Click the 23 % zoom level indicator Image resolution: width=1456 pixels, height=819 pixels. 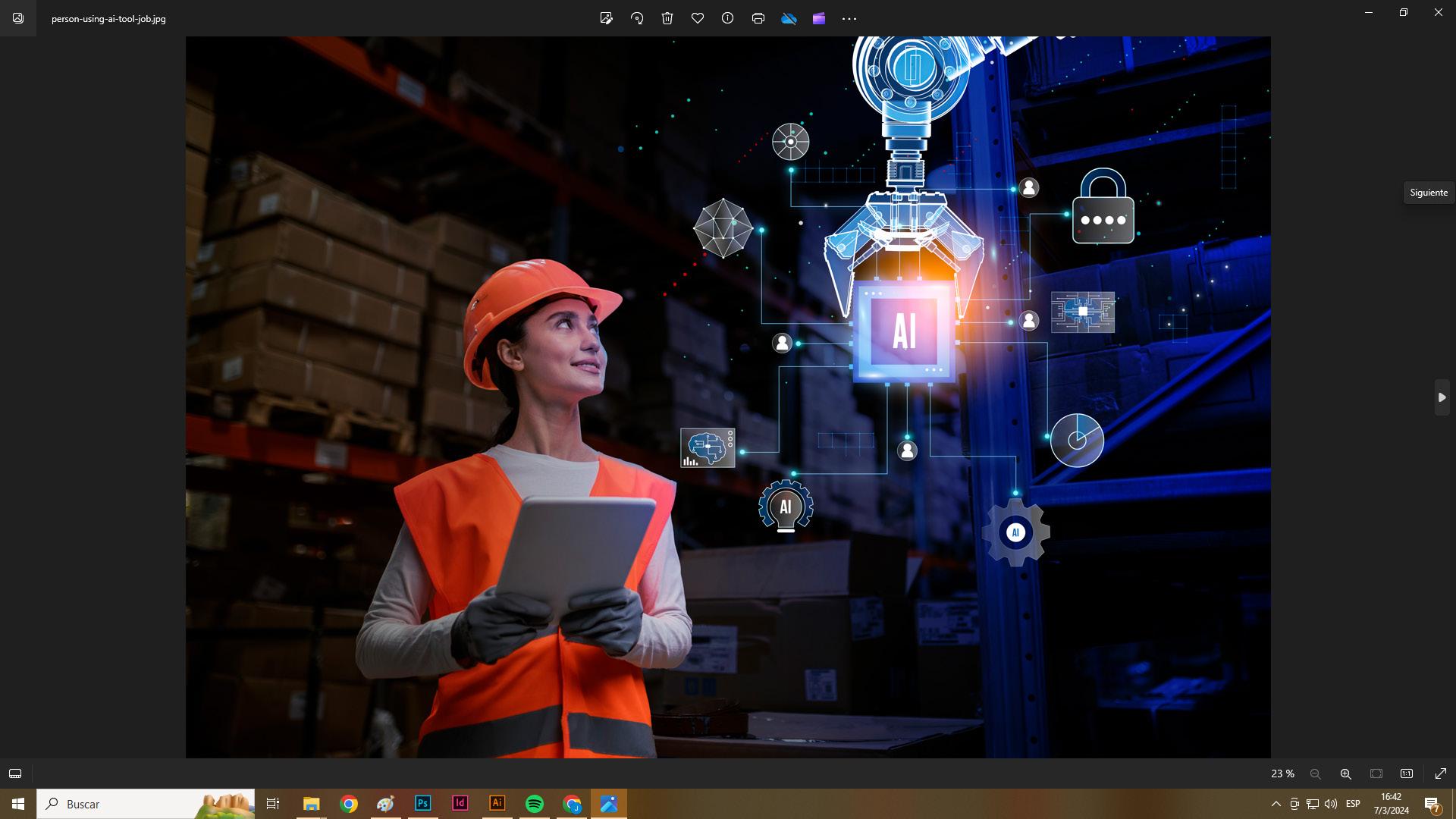coord(1282,773)
